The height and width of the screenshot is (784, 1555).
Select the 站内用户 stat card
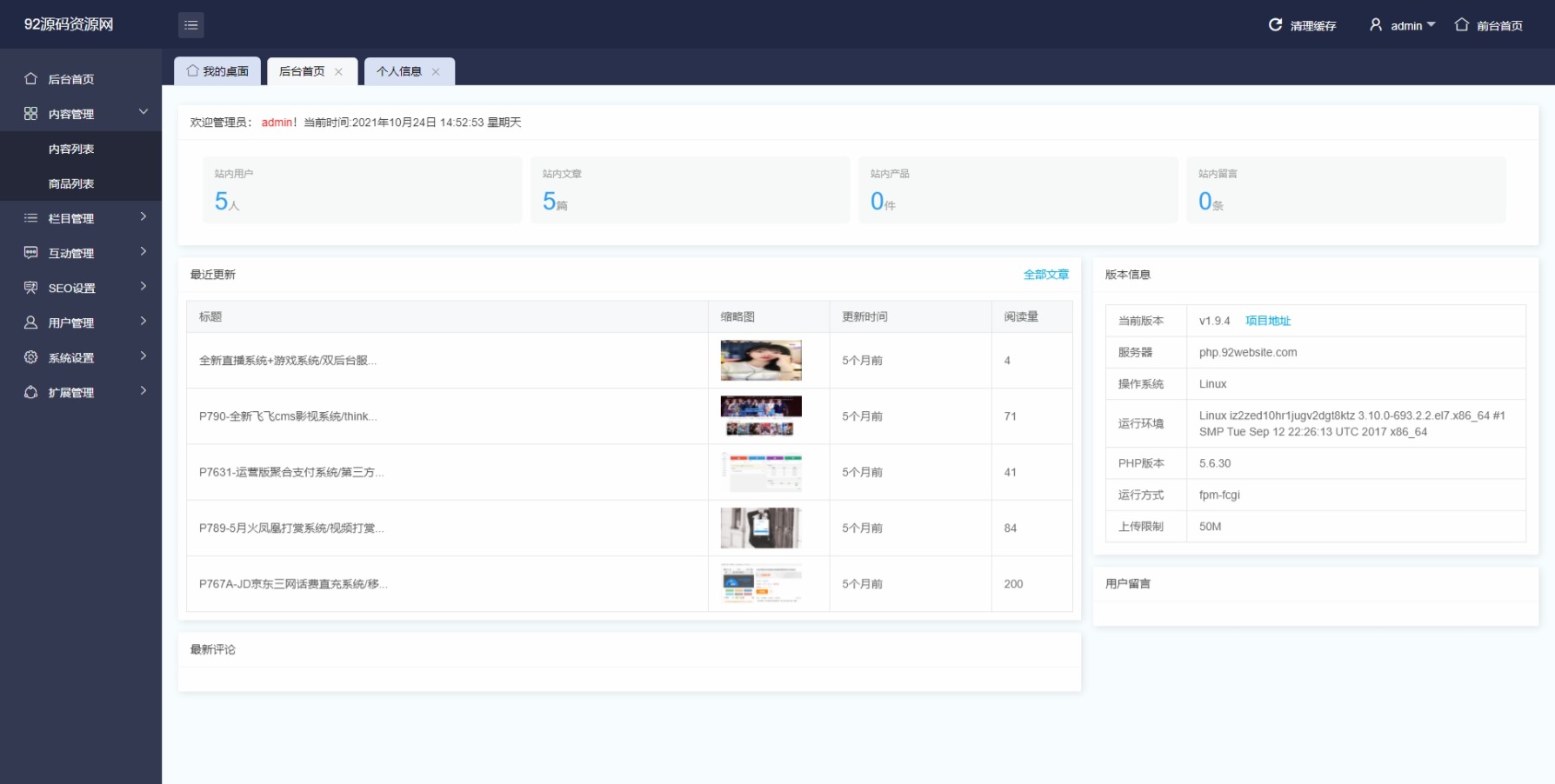363,189
